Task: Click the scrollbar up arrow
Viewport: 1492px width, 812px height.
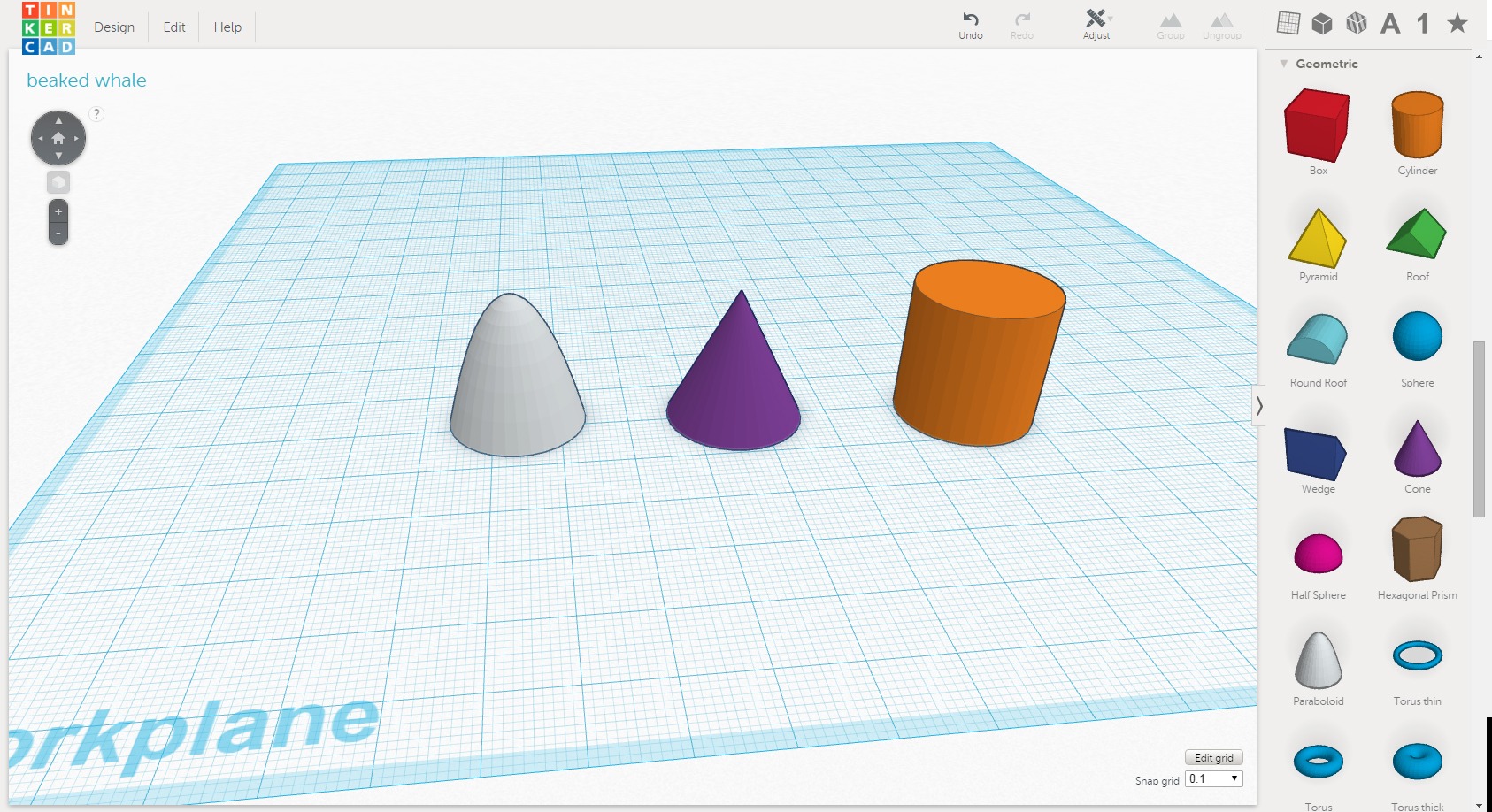Action: 1479,57
